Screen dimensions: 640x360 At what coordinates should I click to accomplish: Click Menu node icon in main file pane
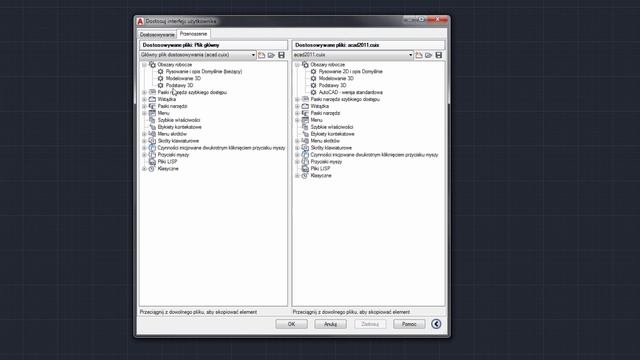tap(152, 113)
